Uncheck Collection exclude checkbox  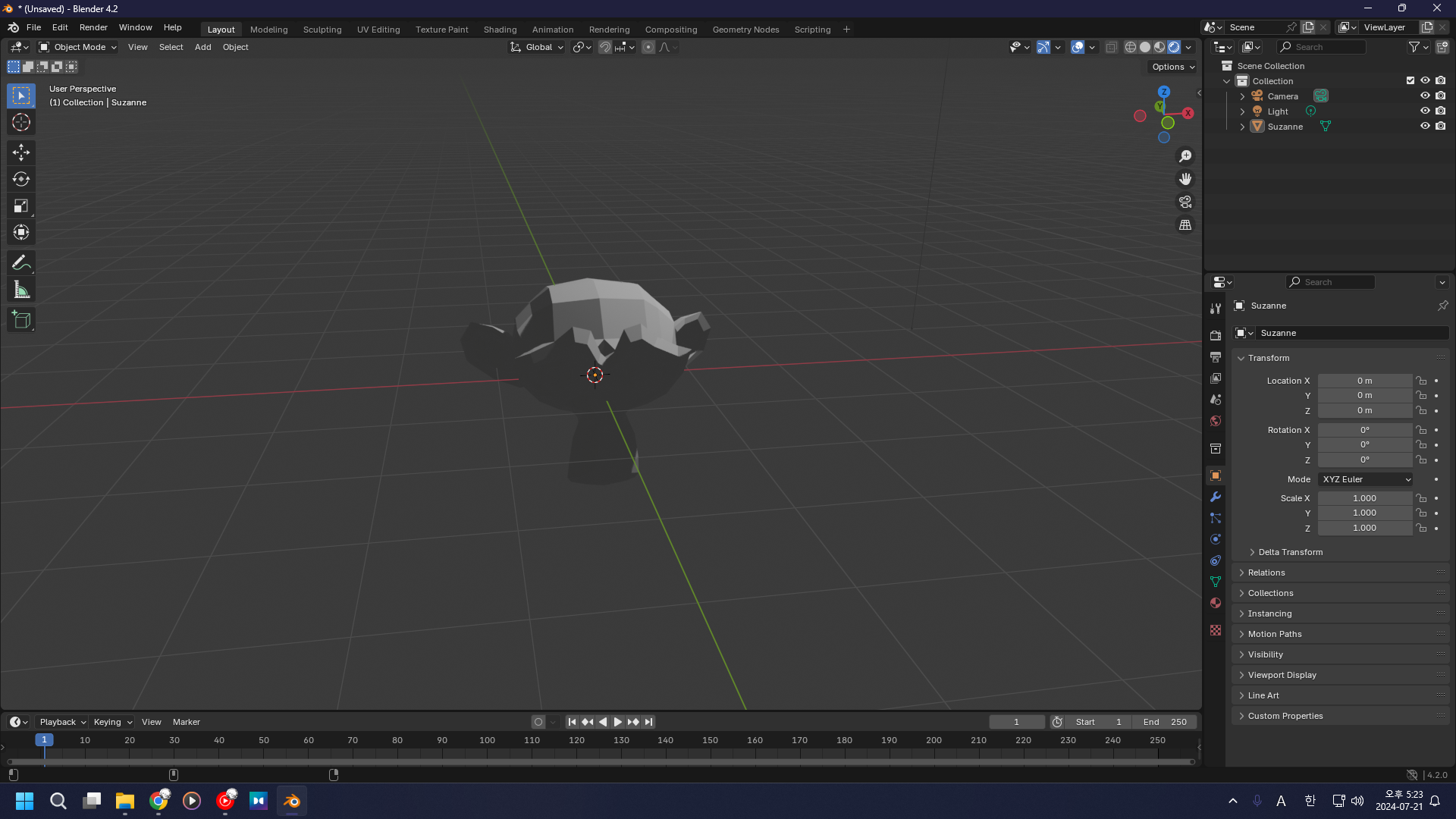(1410, 81)
